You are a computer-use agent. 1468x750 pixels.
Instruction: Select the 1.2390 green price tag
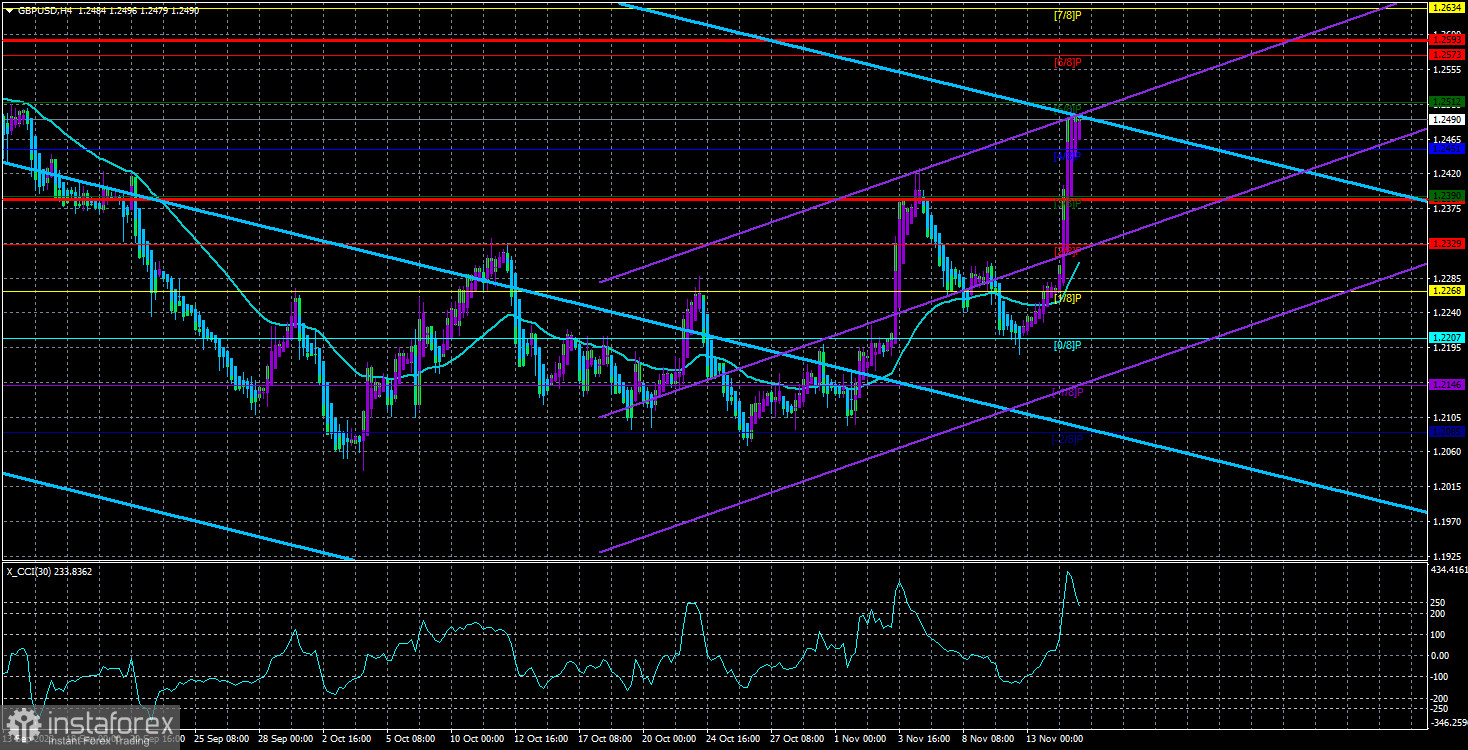click(1447, 196)
